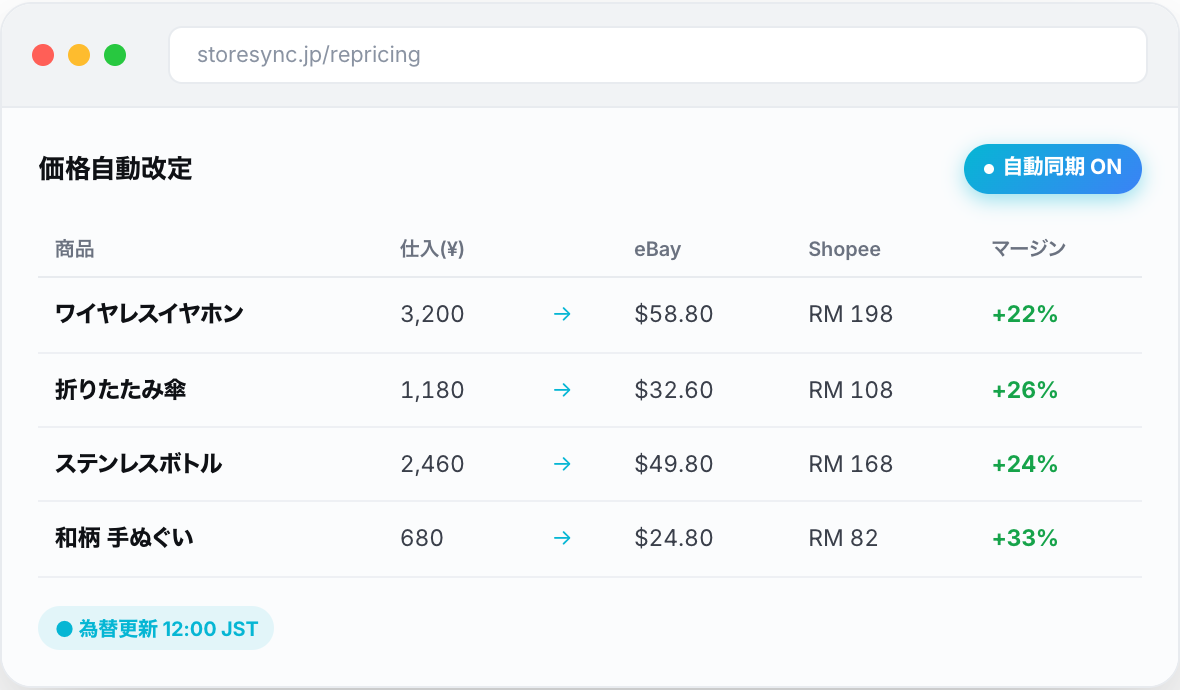Click the Shopee column header

click(x=844, y=249)
